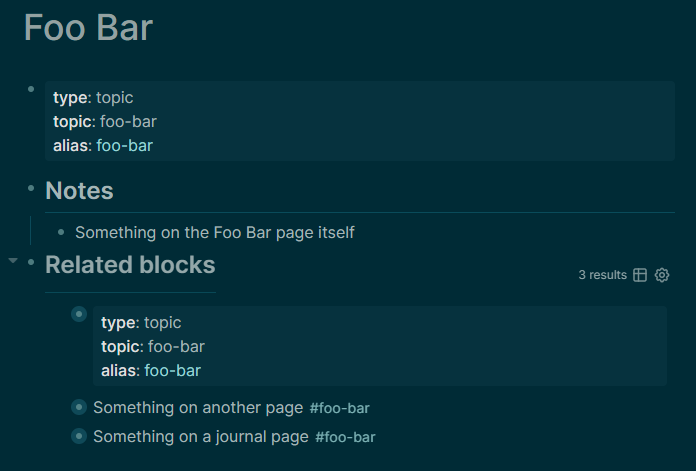Click the bullet beside the Notes heading
696x471 pixels.
pyautogui.click(x=31, y=187)
